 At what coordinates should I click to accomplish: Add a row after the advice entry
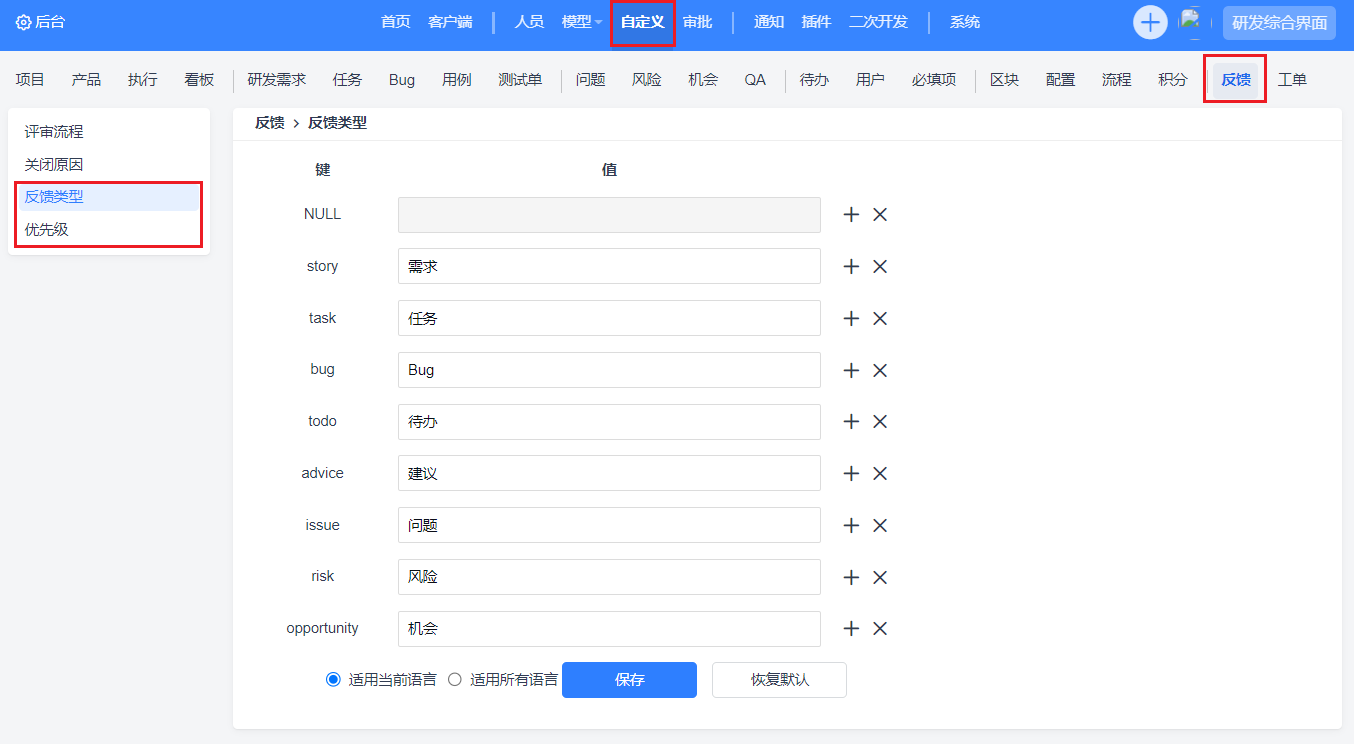[x=851, y=474]
